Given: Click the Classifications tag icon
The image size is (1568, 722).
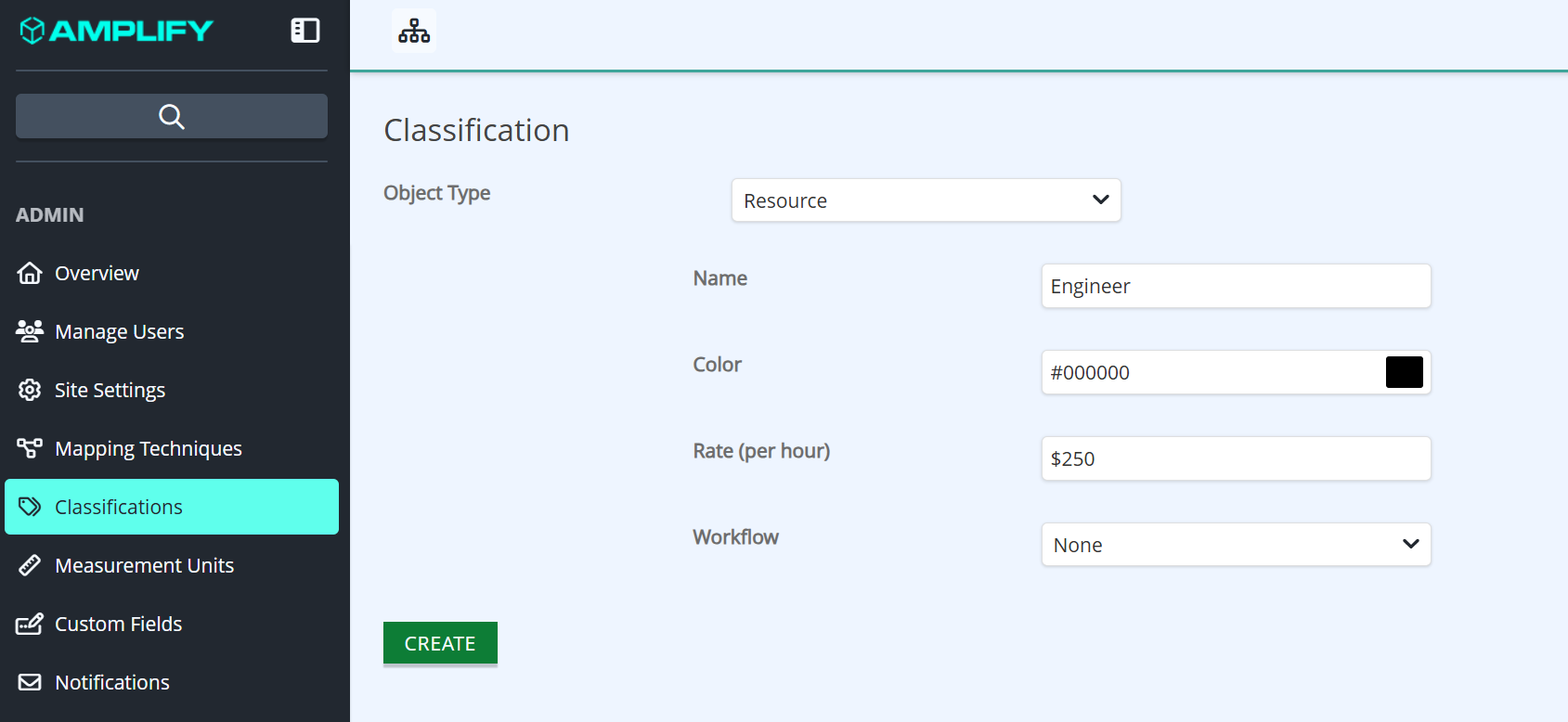Looking at the screenshot, I should tap(30, 507).
